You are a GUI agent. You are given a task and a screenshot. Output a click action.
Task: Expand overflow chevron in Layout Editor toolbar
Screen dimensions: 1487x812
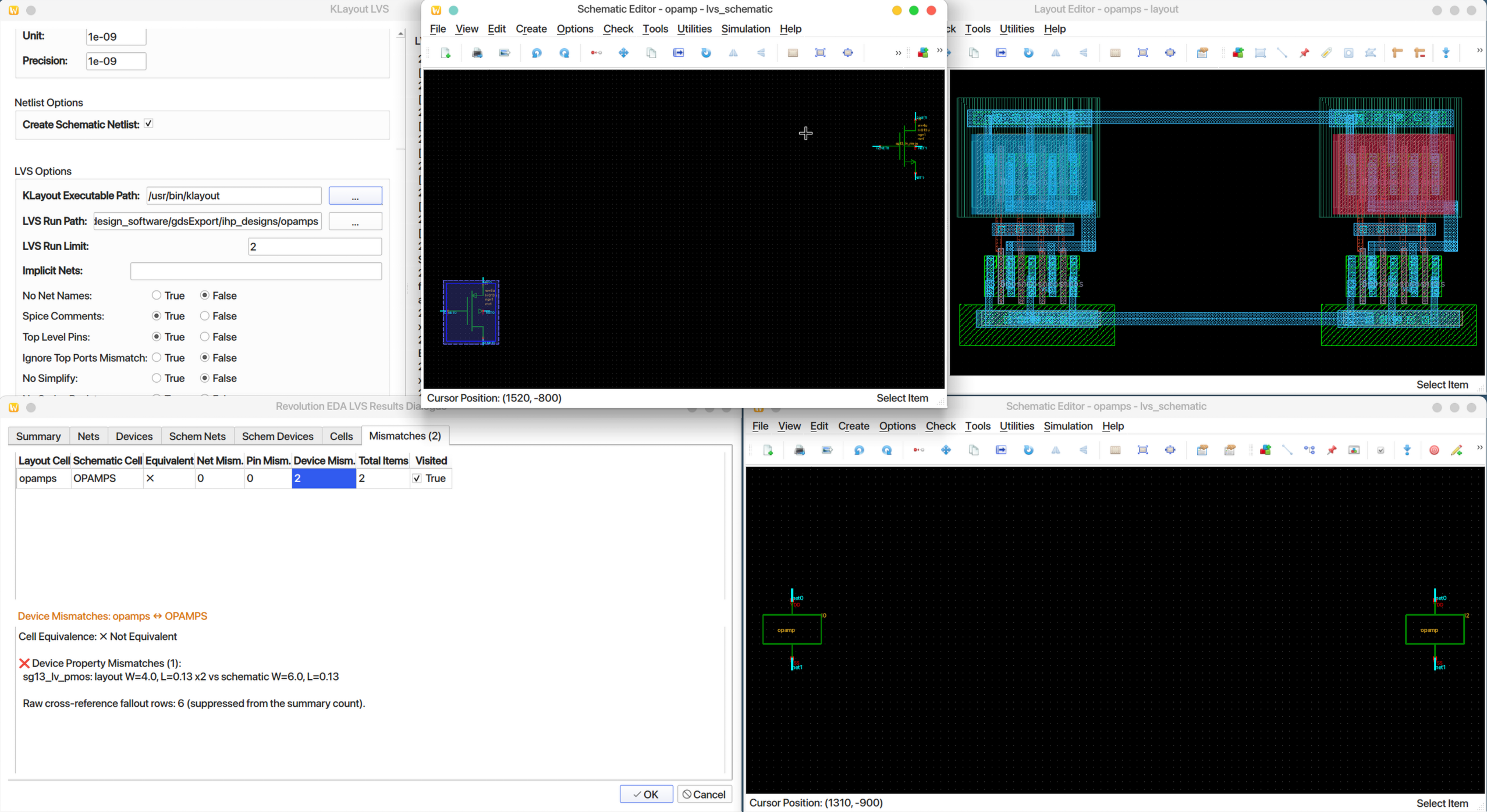point(1479,51)
